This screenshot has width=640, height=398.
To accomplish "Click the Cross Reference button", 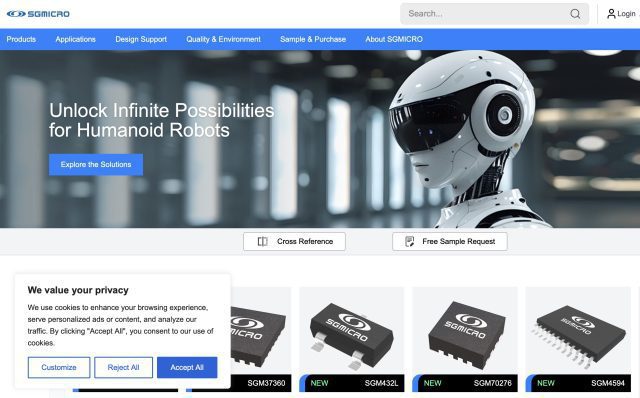I will coord(294,242).
